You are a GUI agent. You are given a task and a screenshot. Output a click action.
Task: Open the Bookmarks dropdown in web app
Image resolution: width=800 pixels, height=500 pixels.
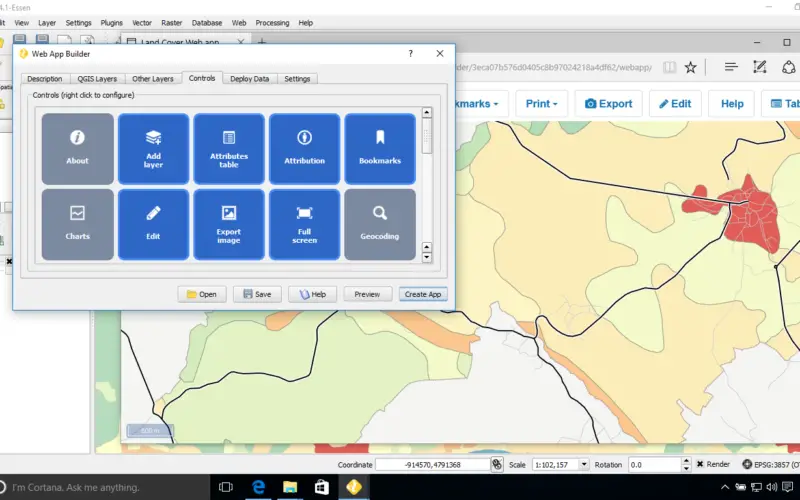[480, 104]
